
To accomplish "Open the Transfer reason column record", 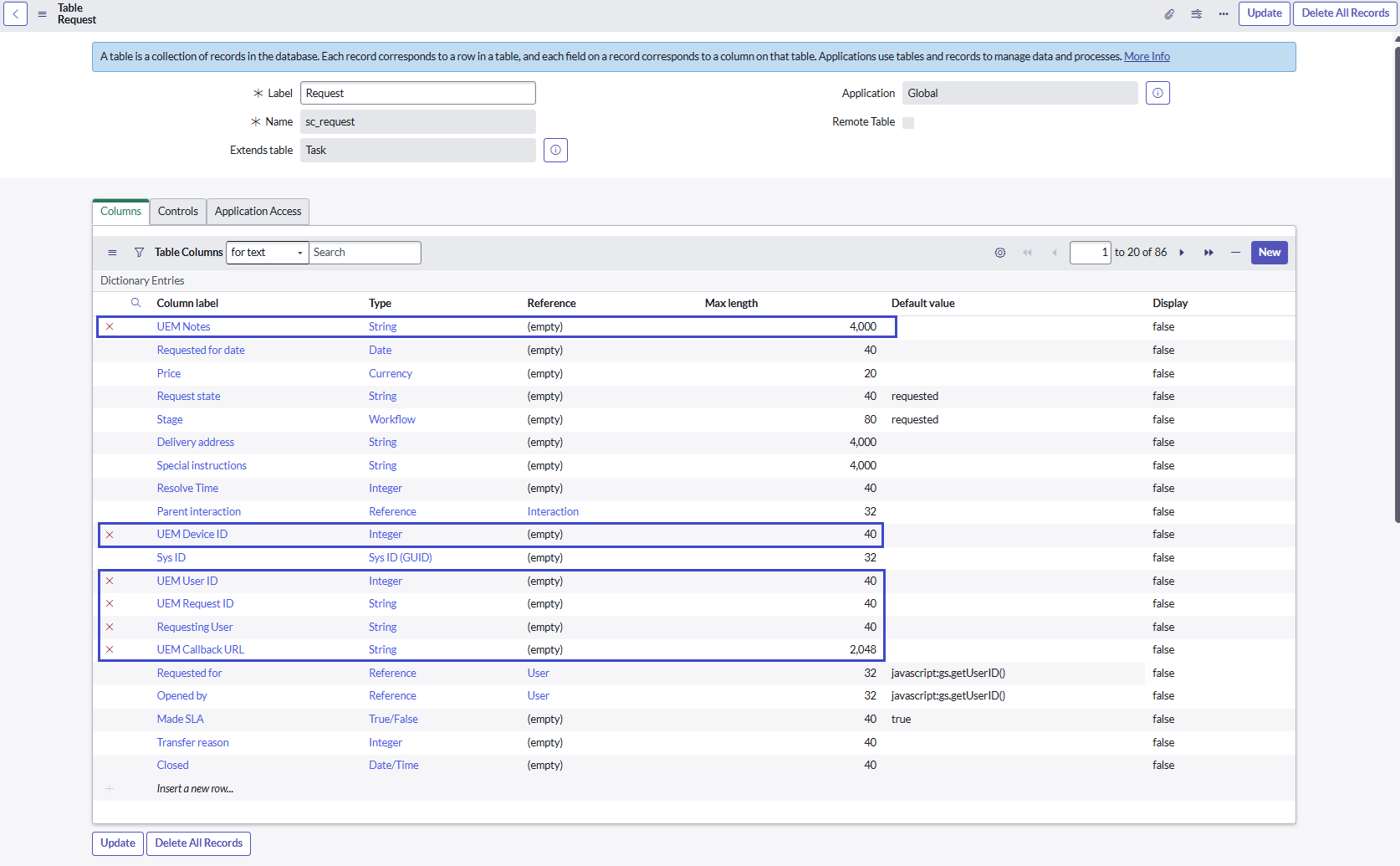I will 193,743.
